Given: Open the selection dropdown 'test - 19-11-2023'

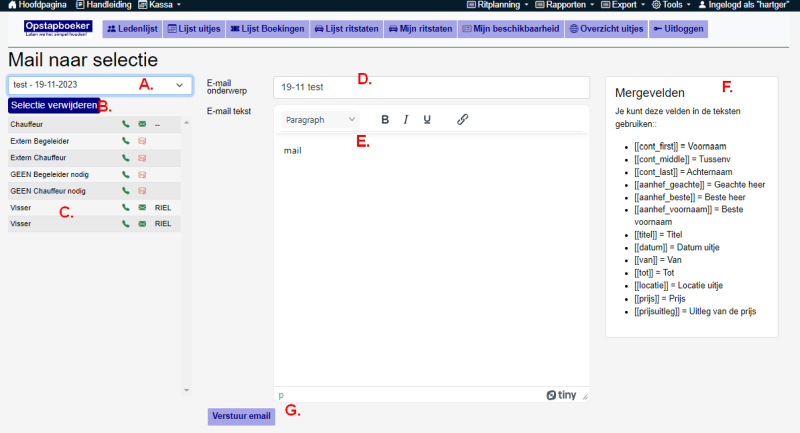Looking at the screenshot, I should 99,85.
